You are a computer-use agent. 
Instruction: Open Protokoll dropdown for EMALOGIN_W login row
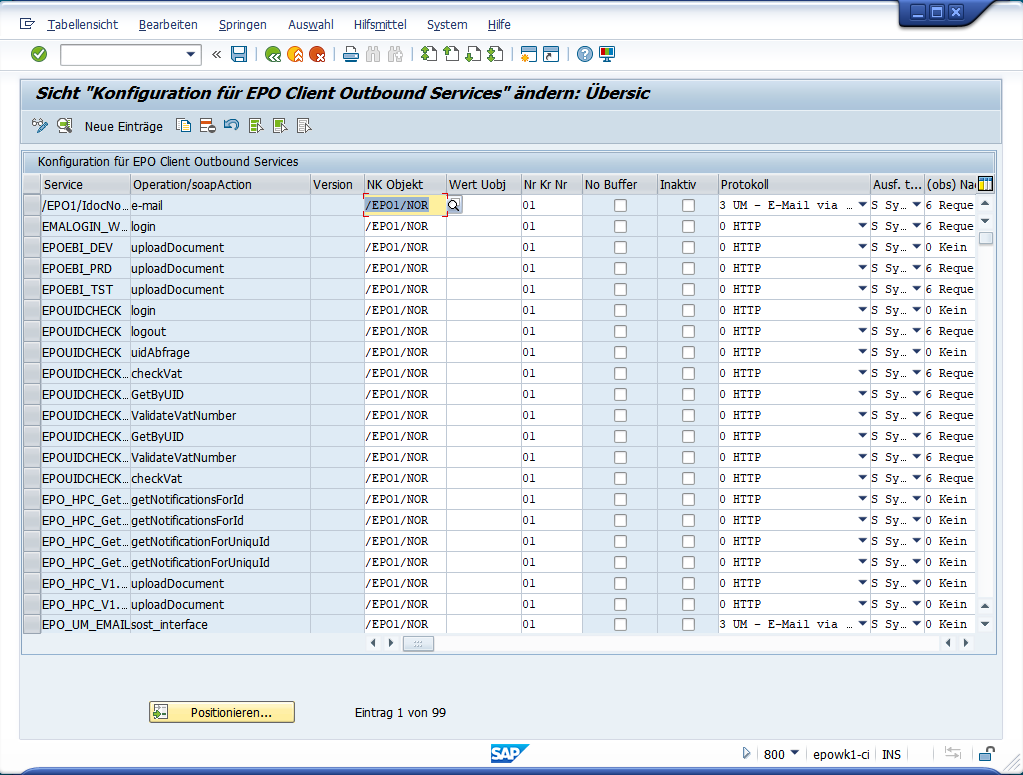pos(863,226)
